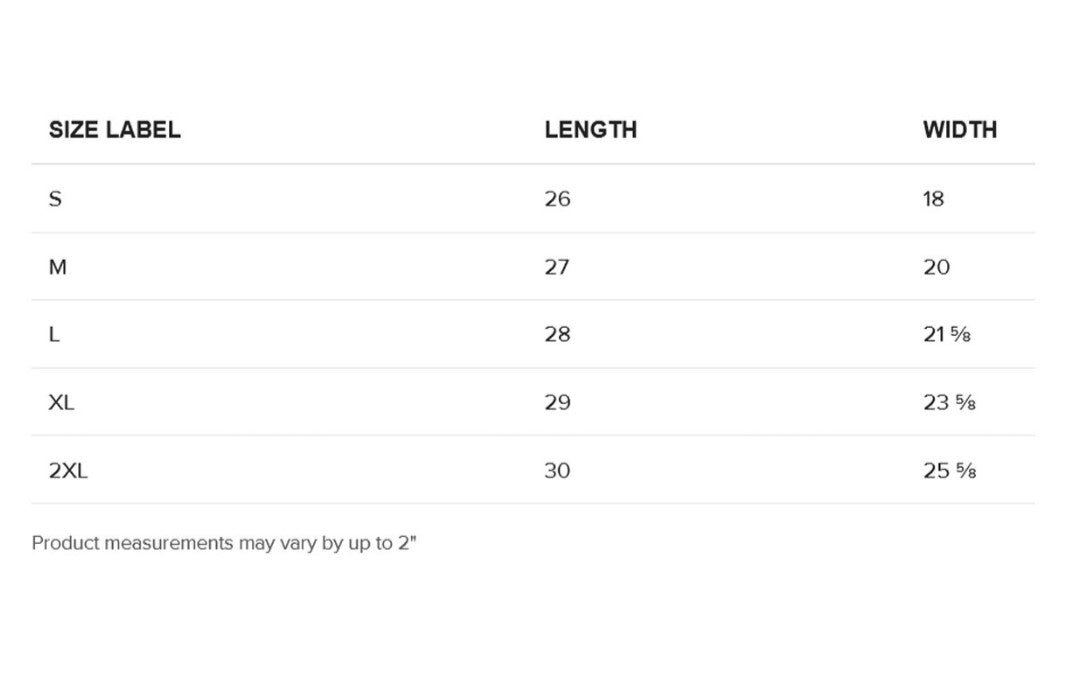Select the M size label

point(58,267)
